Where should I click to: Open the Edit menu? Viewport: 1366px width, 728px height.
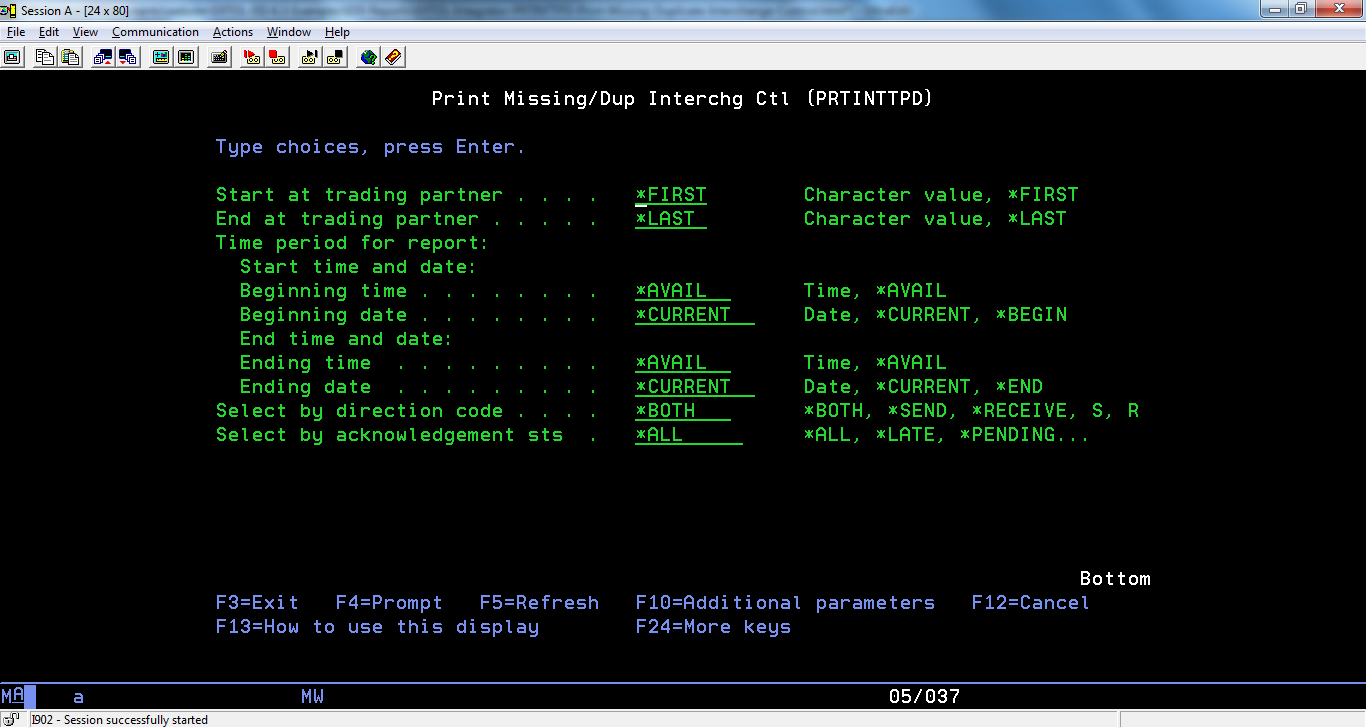pyautogui.click(x=49, y=32)
